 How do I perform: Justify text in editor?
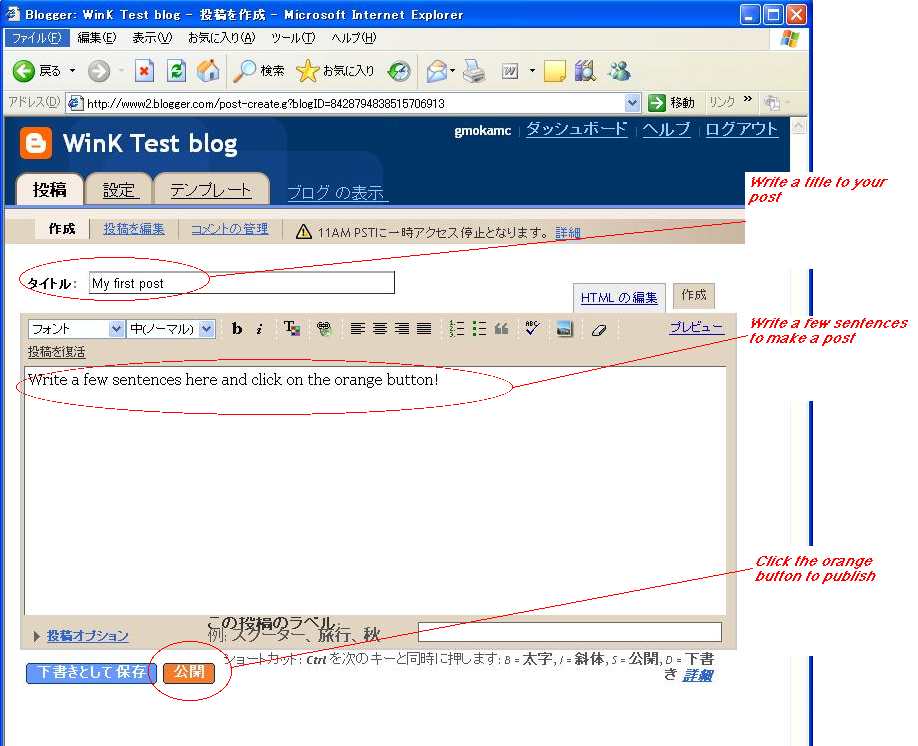pyautogui.click(x=424, y=328)
